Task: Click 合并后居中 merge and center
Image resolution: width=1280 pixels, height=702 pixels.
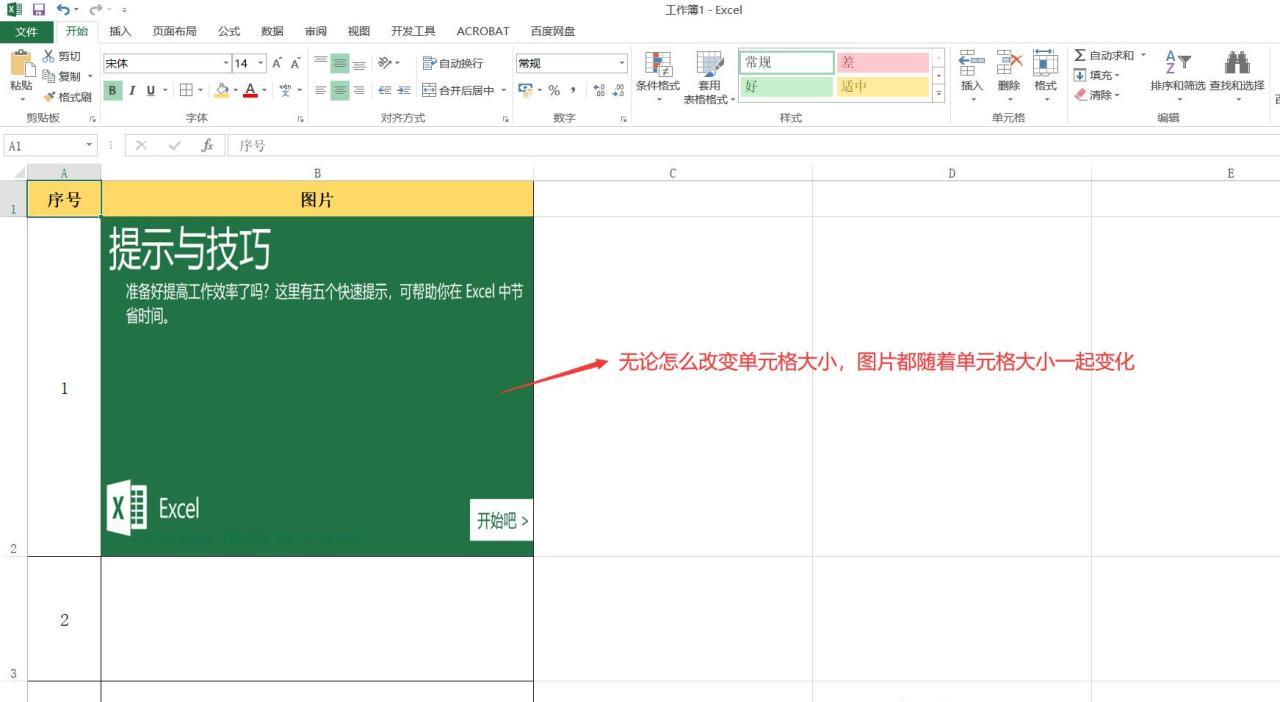Action: coord(458,90)
